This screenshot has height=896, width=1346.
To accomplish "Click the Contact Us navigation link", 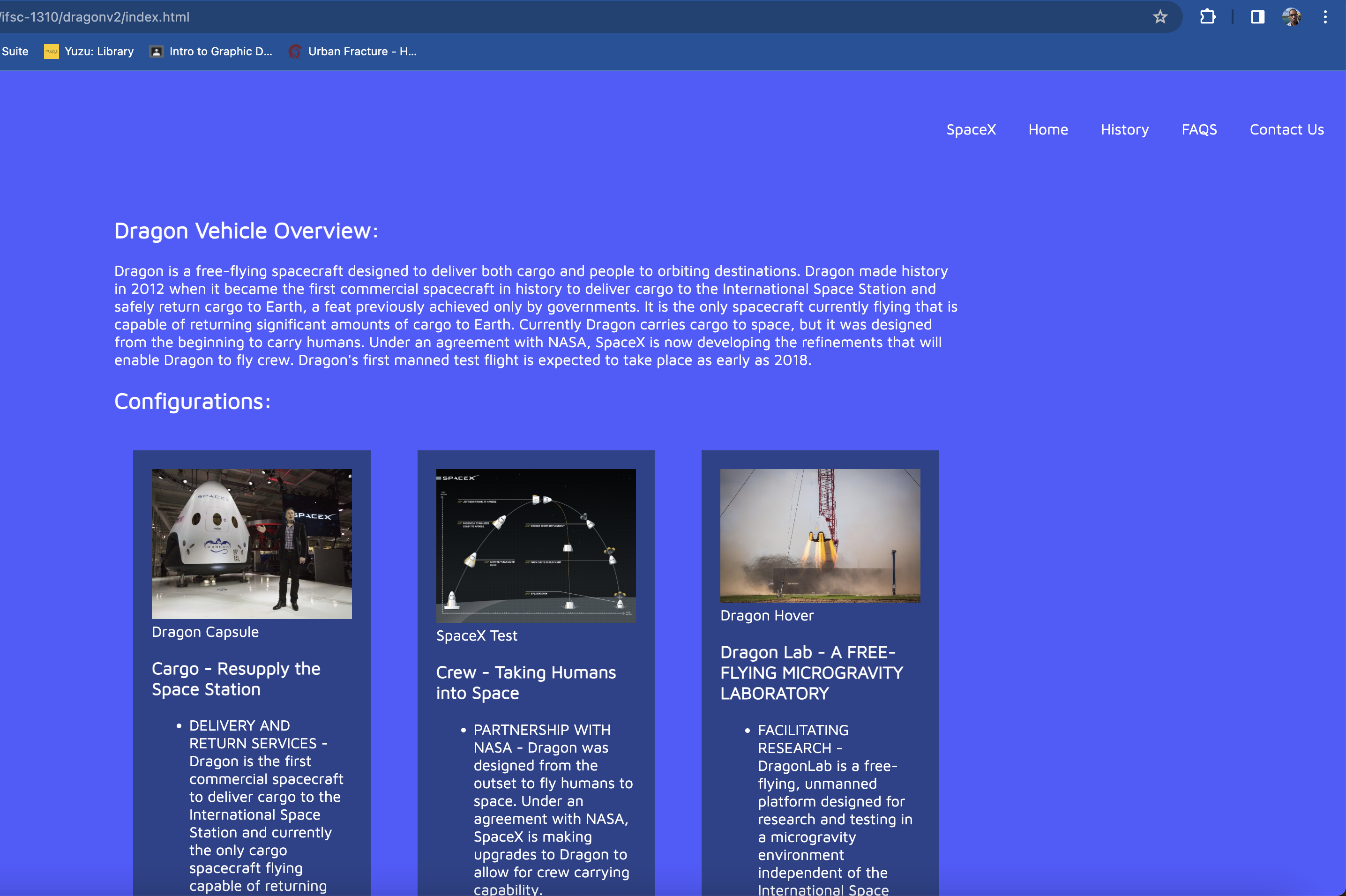I will point(1286,128).
